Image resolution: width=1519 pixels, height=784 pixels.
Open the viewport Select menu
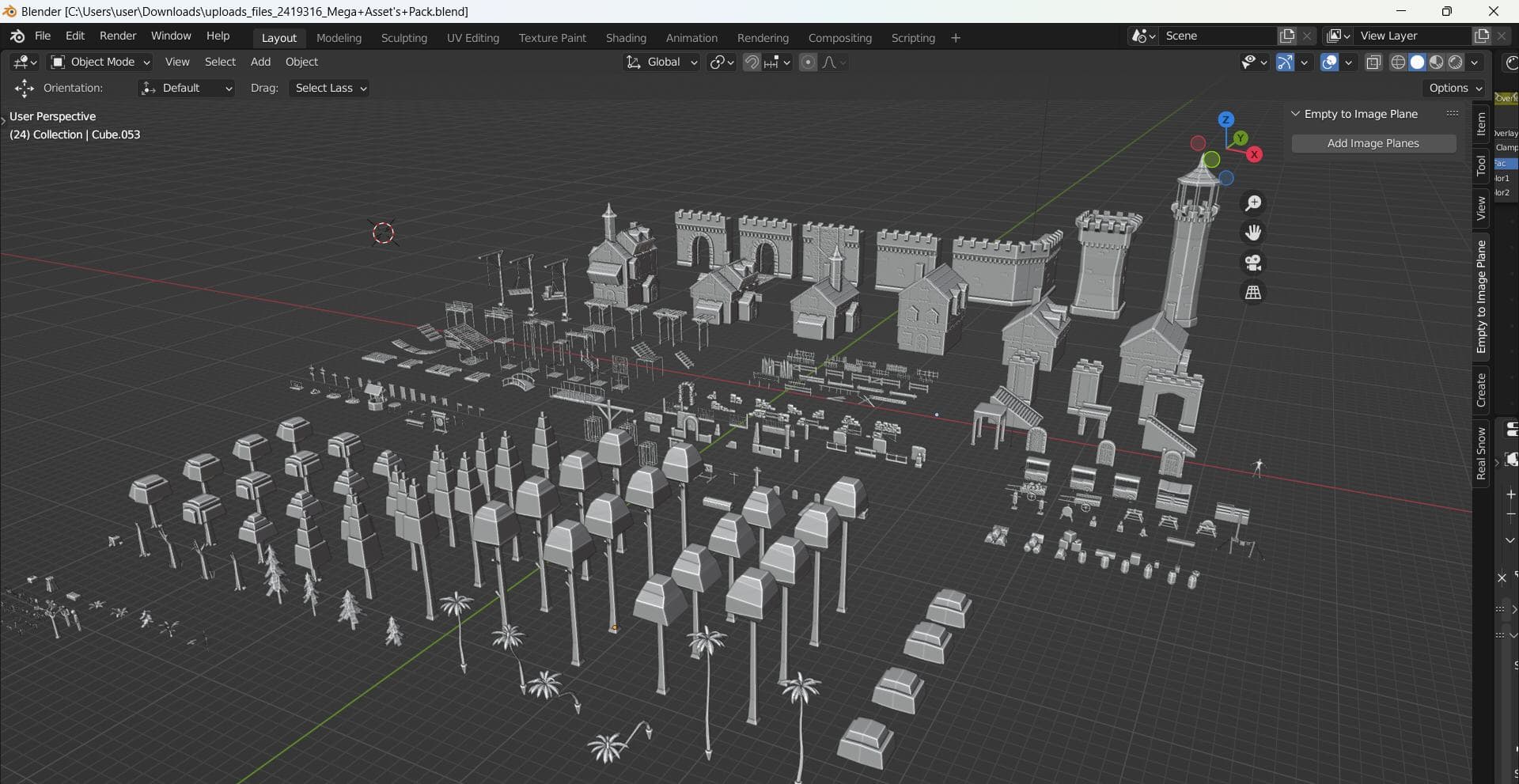click(x=220, y=62)
